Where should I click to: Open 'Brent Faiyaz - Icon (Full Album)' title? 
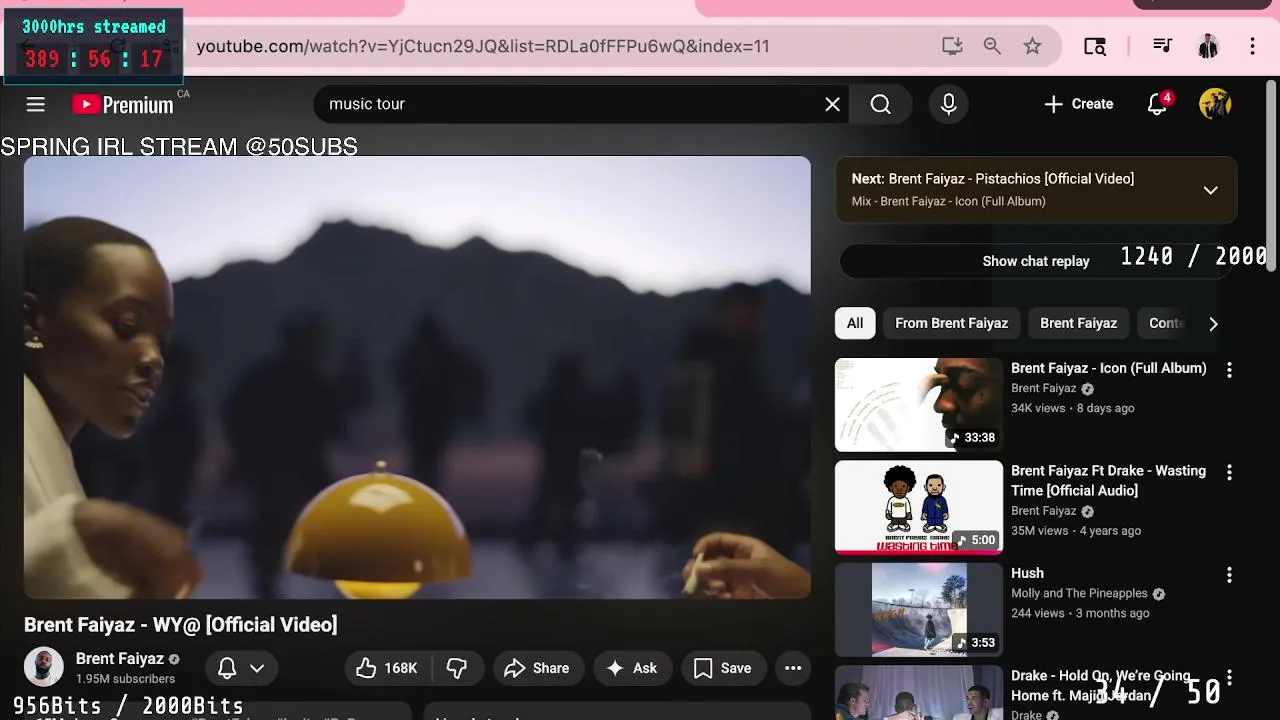pos(1109,368)
